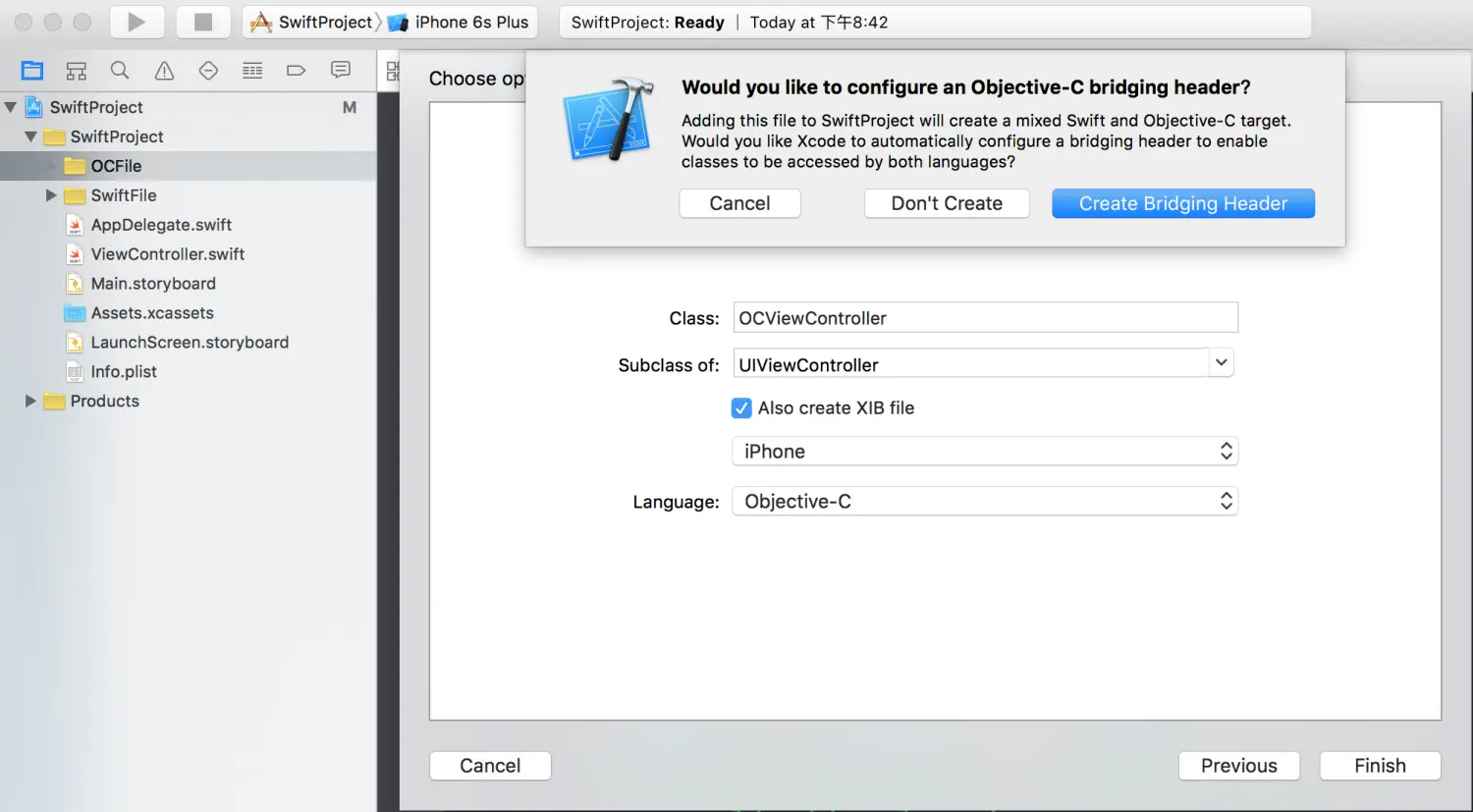This screenshot has width=1473, height=812.
Task: Click Cancel in the new file sheet
Action: coord(490,766)
